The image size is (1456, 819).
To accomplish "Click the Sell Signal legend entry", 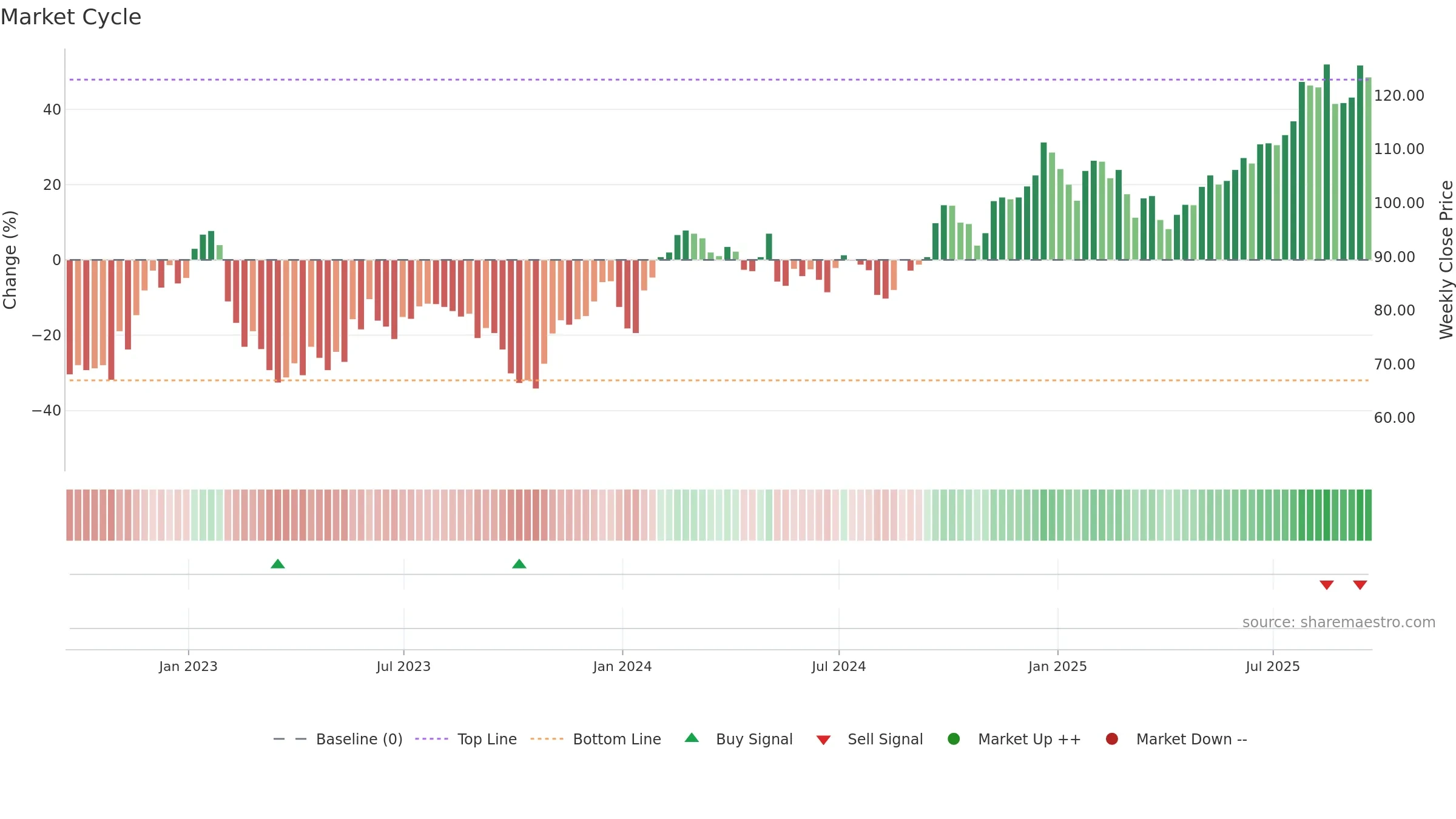I will pos(869,739).
